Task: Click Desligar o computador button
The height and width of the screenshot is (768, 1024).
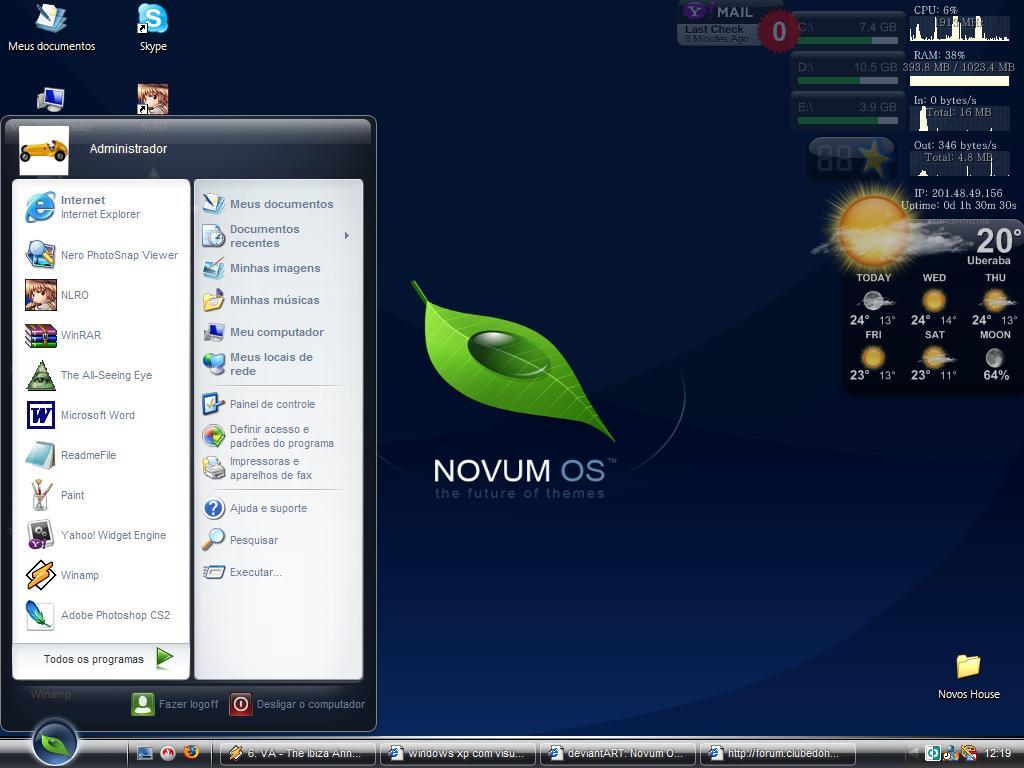Action: coord(297,704)
